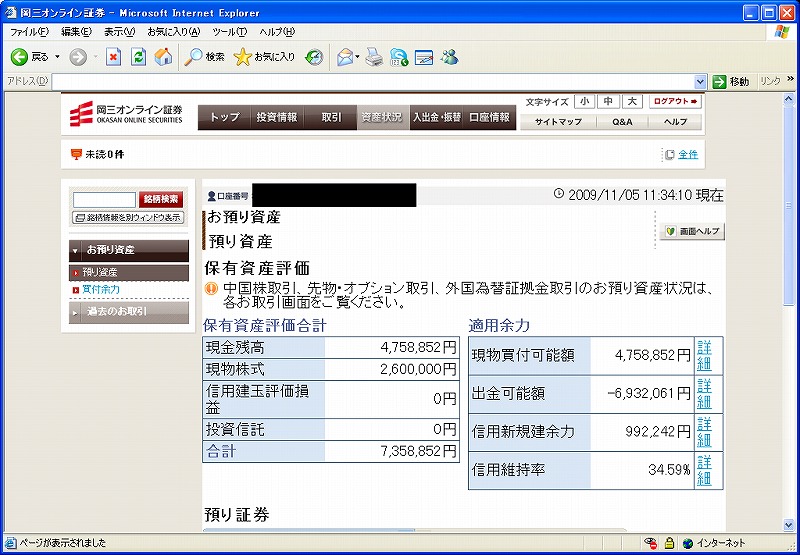800x555 pixels.
Task: Set text size to 中 (medium)
Action: pyautogui.click(x=608, y=102)
